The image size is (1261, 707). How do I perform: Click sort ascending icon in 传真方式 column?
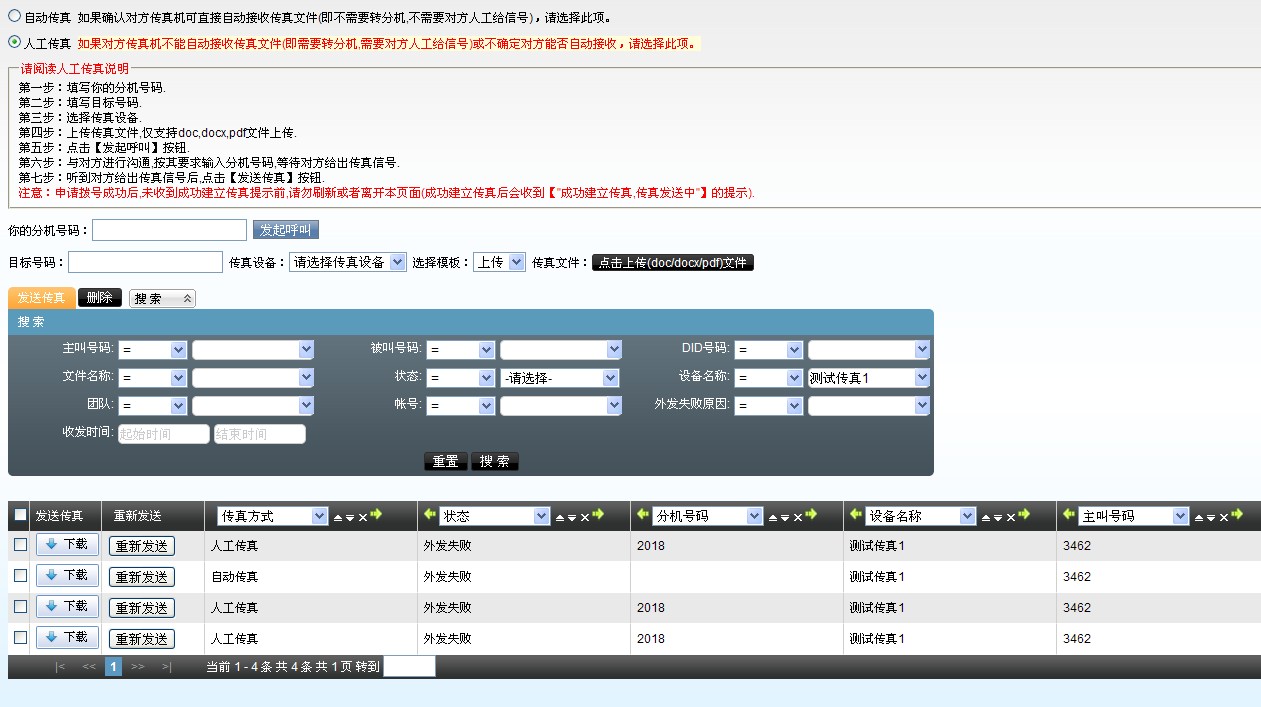pos(337,517)
